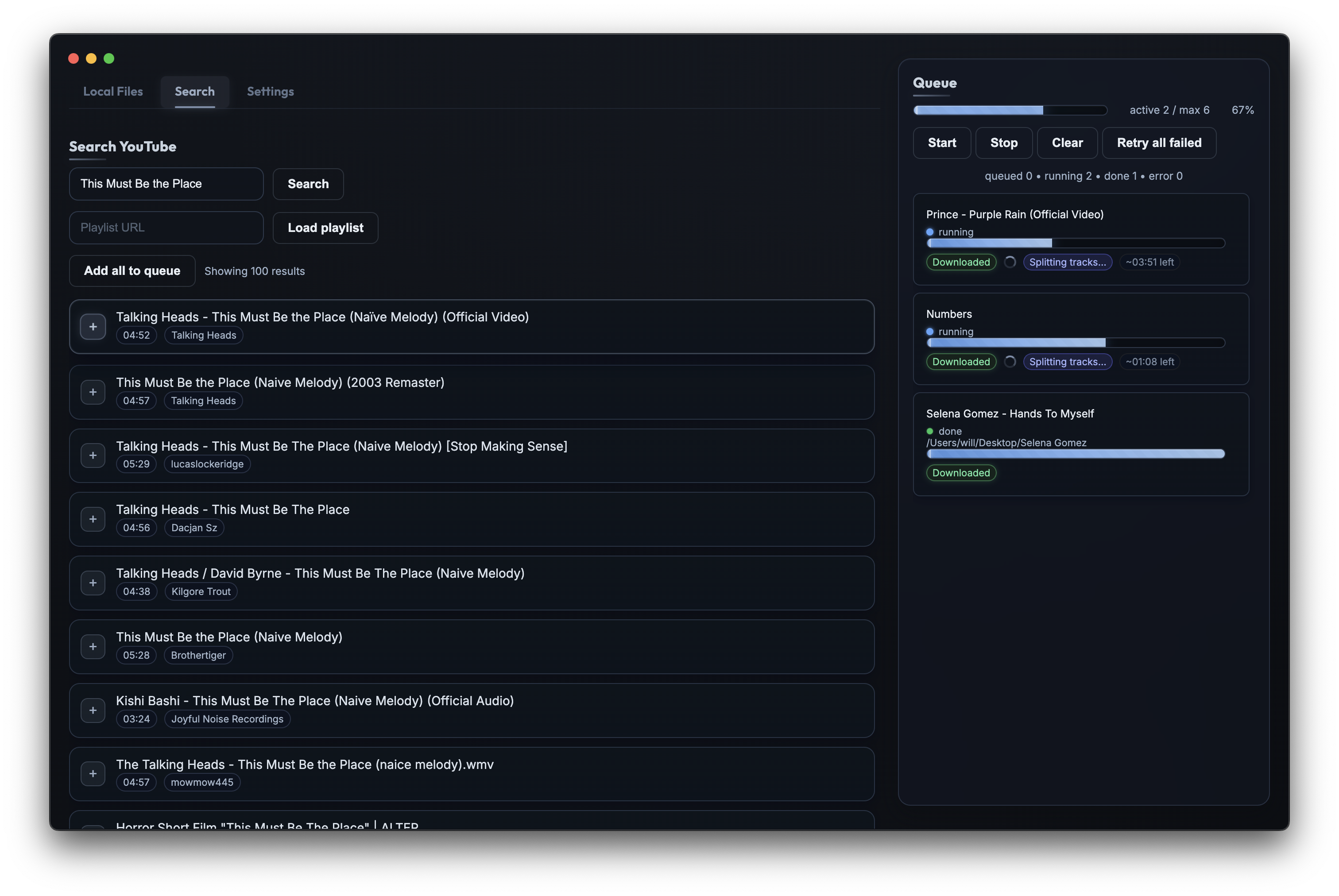Click the spinner icon on the Numbers queue item

point(1010,361)
